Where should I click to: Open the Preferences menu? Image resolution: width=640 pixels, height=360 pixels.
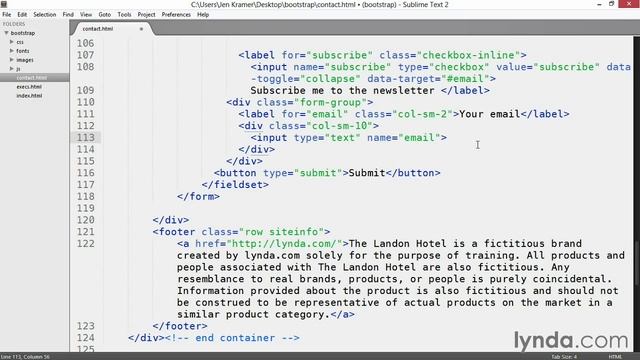tap(176, 14)
